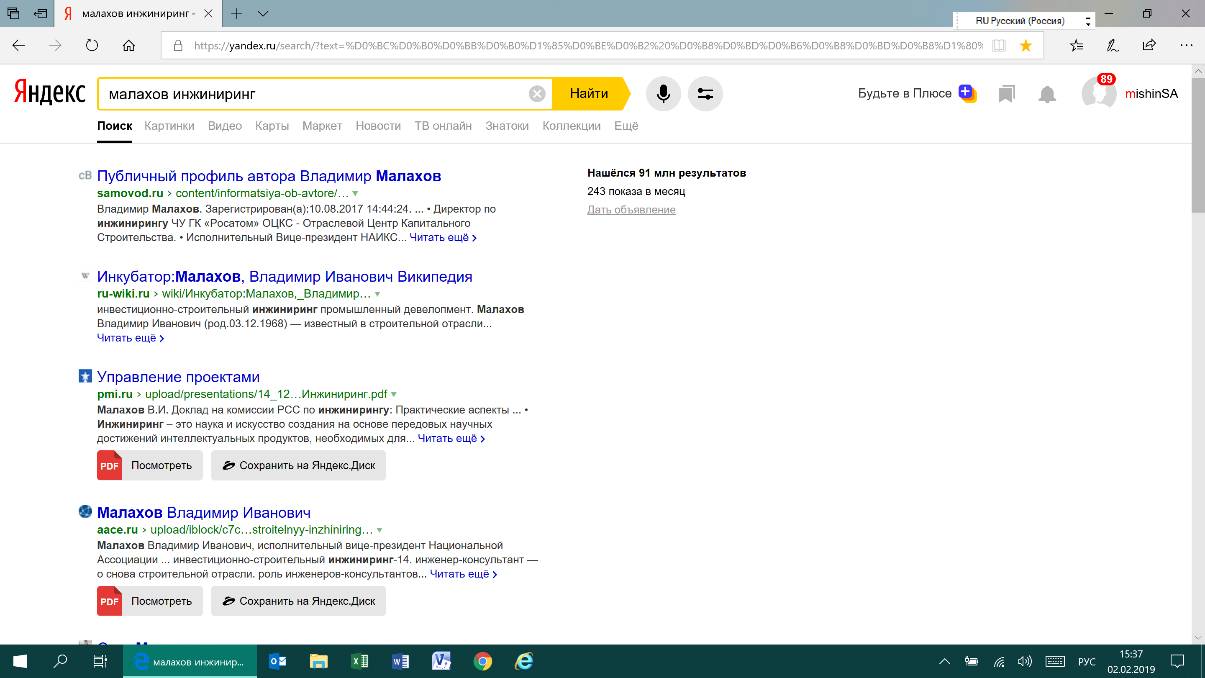Viewport: 1205px width, 678px height.
Task: Open the search settings sliders icon
Action: pos(705,94)
